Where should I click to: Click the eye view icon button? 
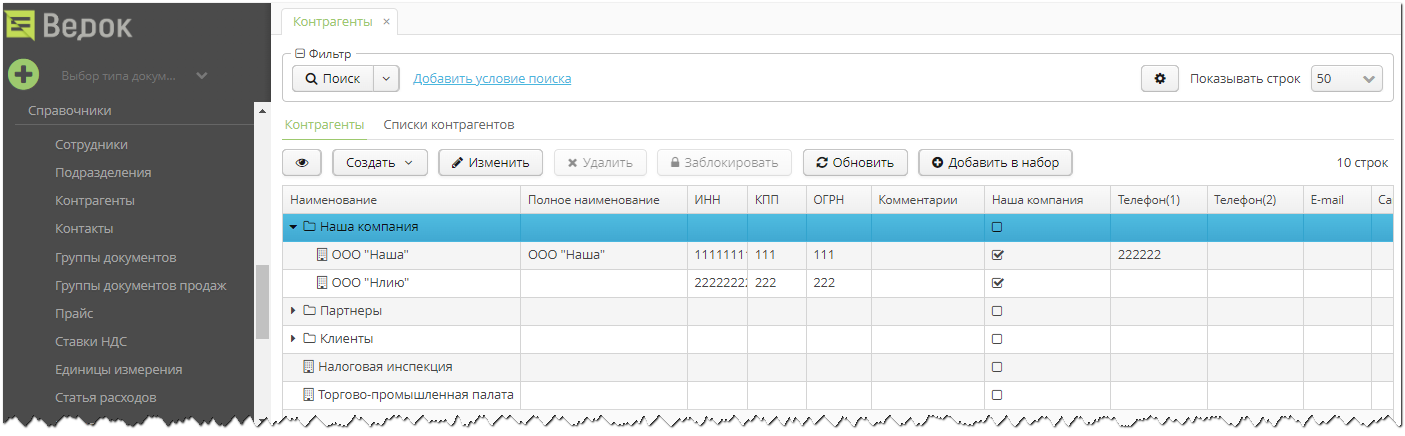click(x=302, y=162)
